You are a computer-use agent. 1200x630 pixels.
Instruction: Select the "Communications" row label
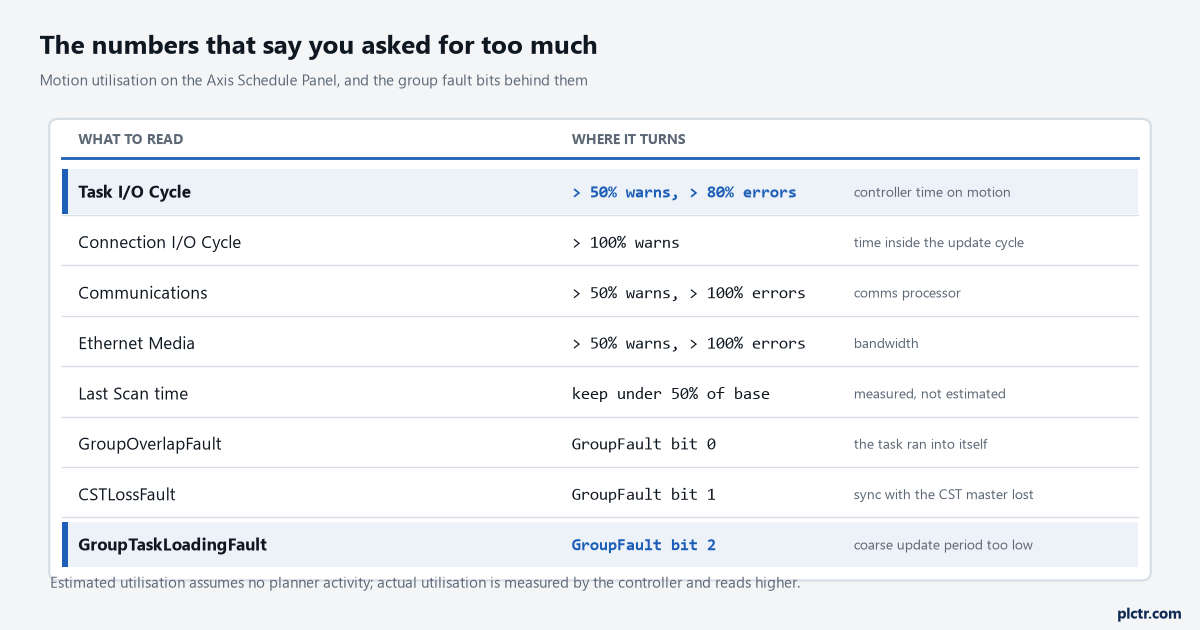(x=143, y=293)
